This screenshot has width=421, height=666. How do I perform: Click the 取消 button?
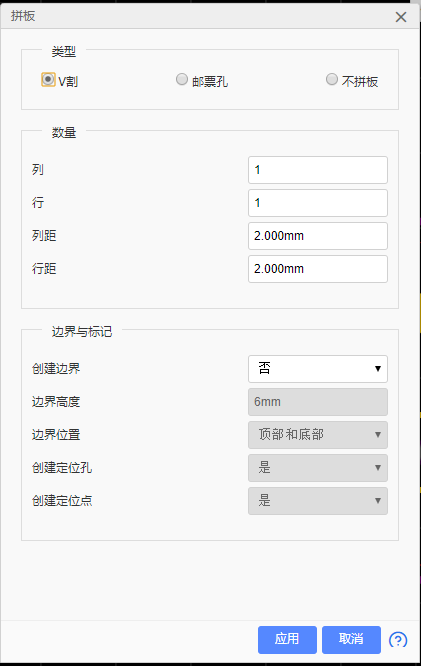351,640
